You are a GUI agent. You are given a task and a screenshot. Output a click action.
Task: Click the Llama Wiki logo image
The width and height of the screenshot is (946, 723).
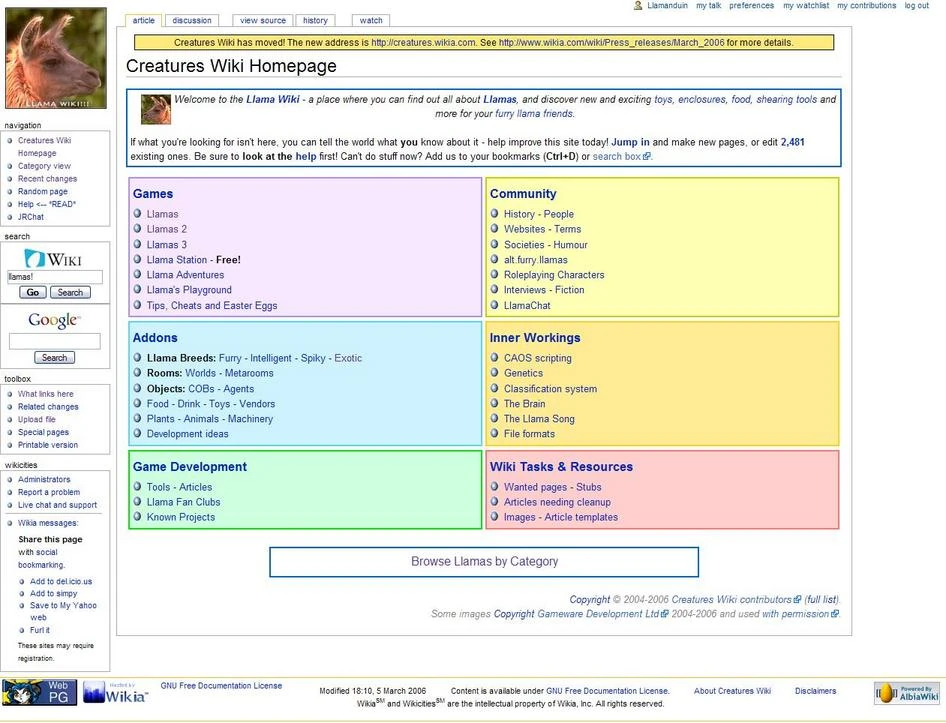click(55, 57)
